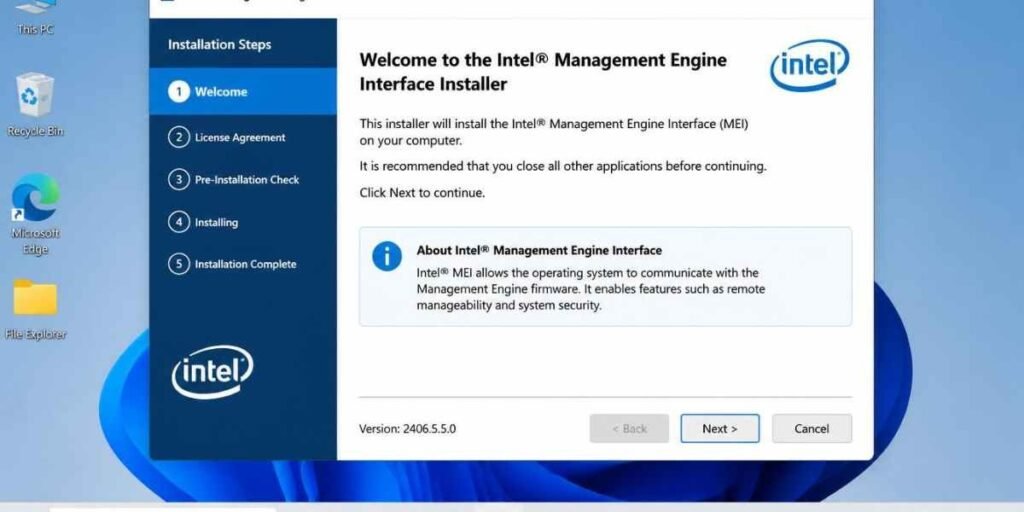This screenshot has width=1024, height=512.
Task: Click the Intel logo in the sidebar
Action: pos(212,372)
